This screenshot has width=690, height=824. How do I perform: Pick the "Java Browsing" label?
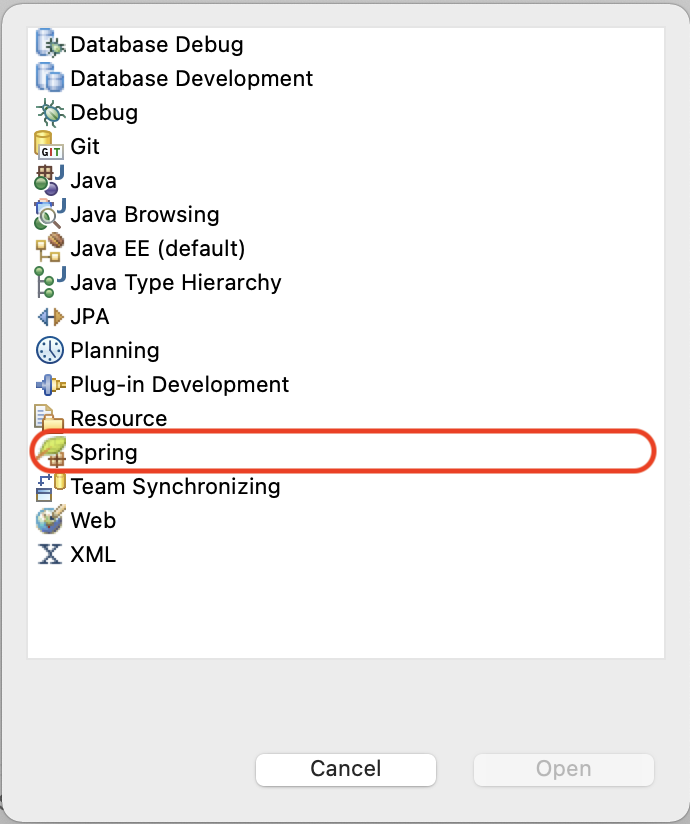point(145,214)
